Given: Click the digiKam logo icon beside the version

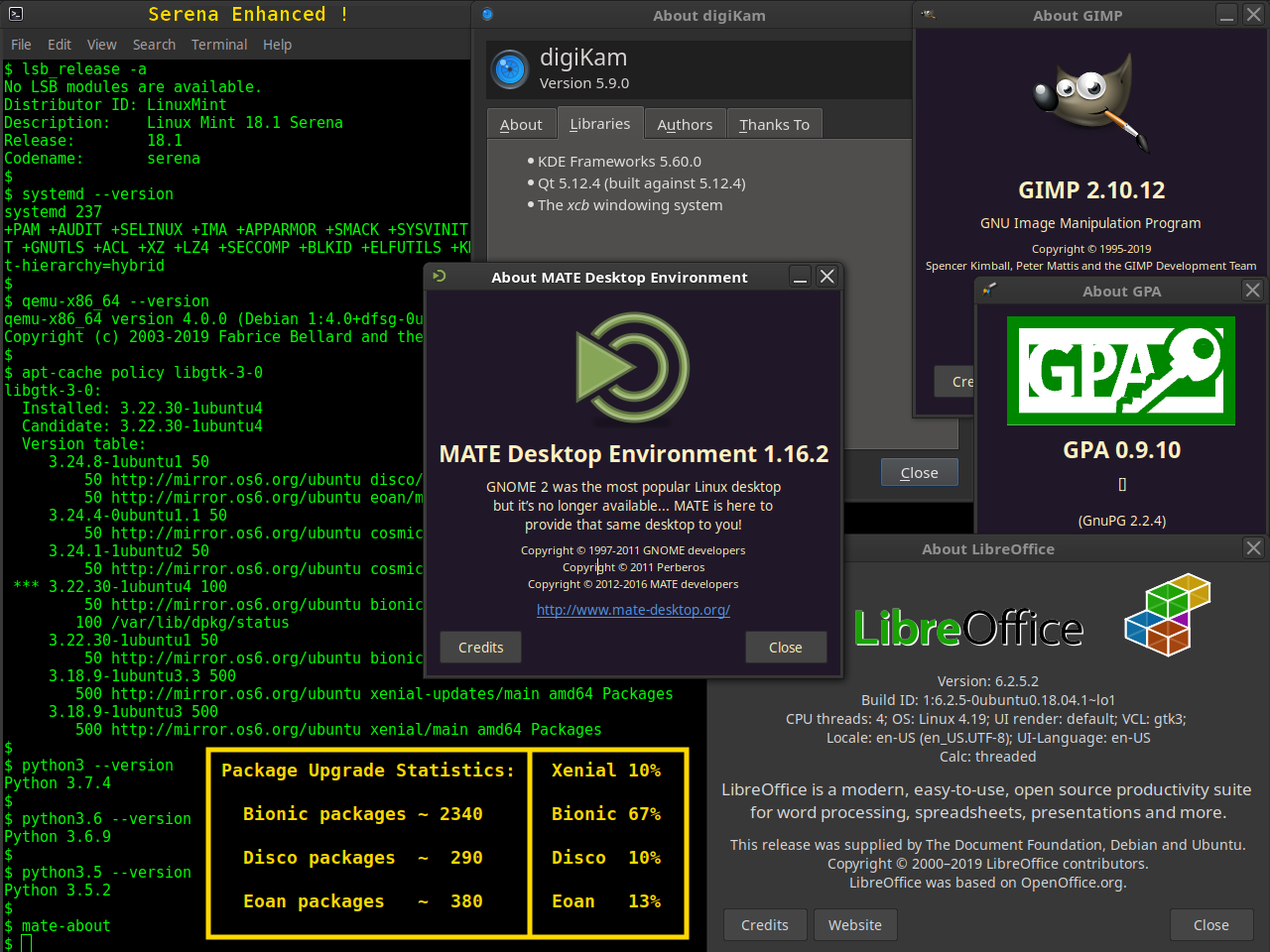Looking at the screenshot, I should tap(510, 69).
